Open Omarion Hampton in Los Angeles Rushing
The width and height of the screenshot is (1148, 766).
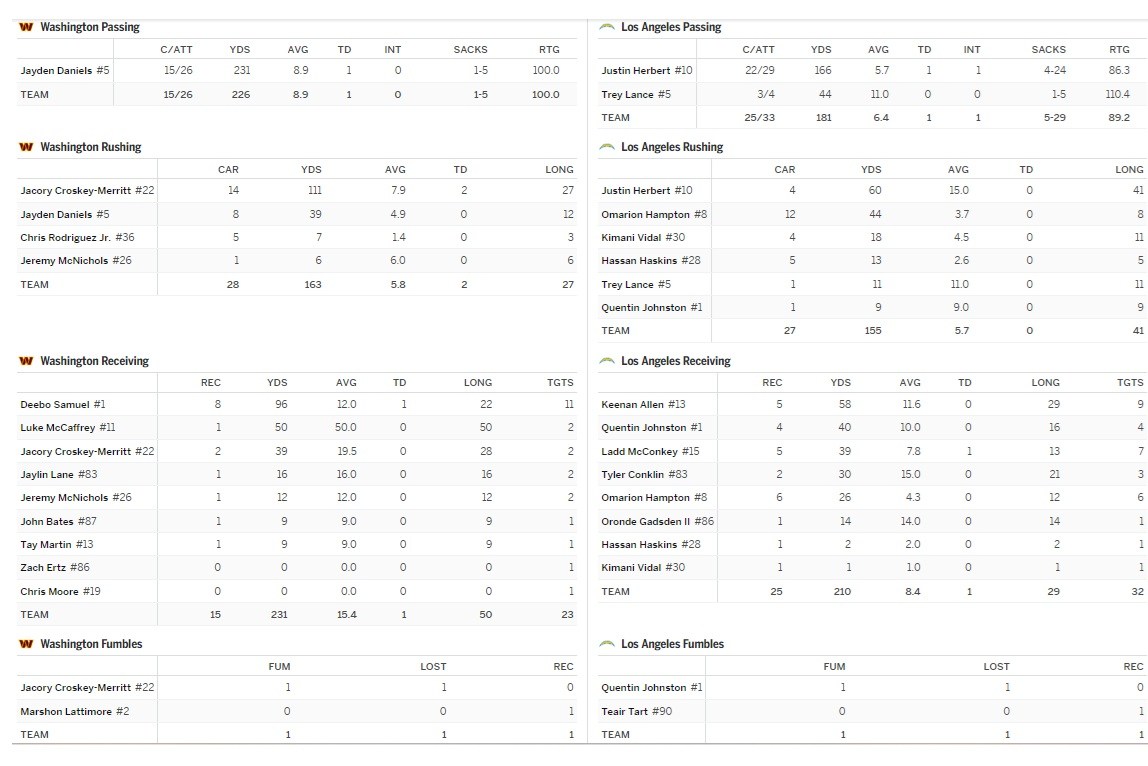pos(645,215)
